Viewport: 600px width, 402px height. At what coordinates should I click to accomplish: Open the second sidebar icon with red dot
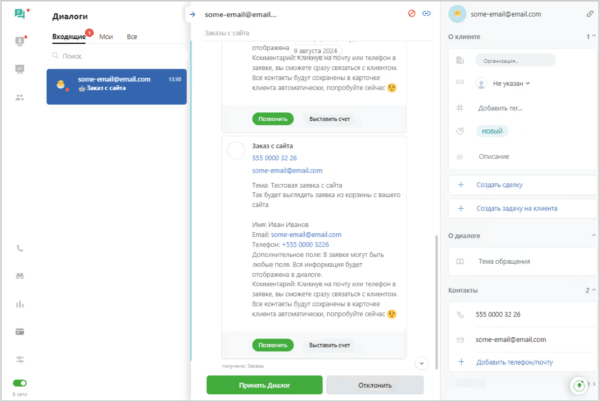[x=20, y=41]
